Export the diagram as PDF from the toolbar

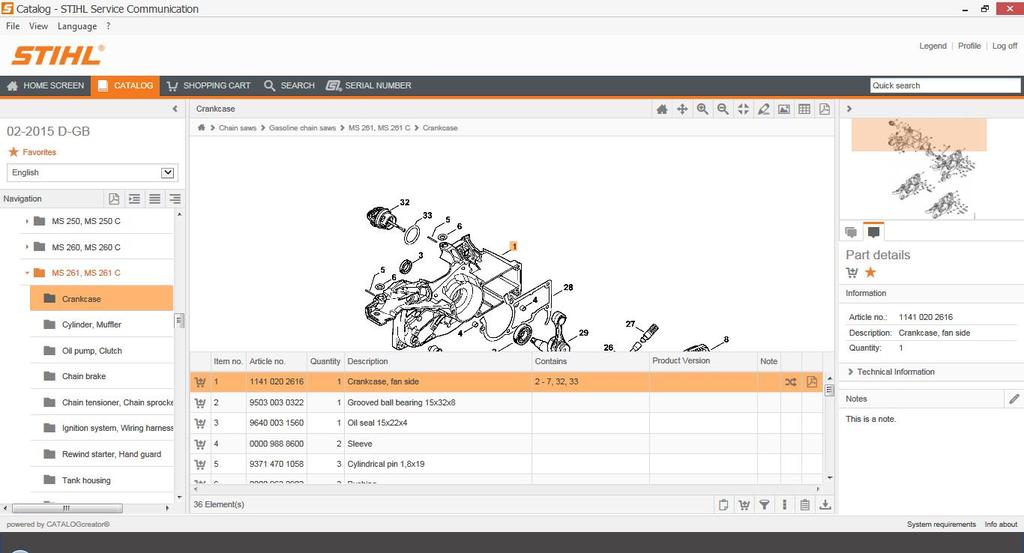pos(825,109)
